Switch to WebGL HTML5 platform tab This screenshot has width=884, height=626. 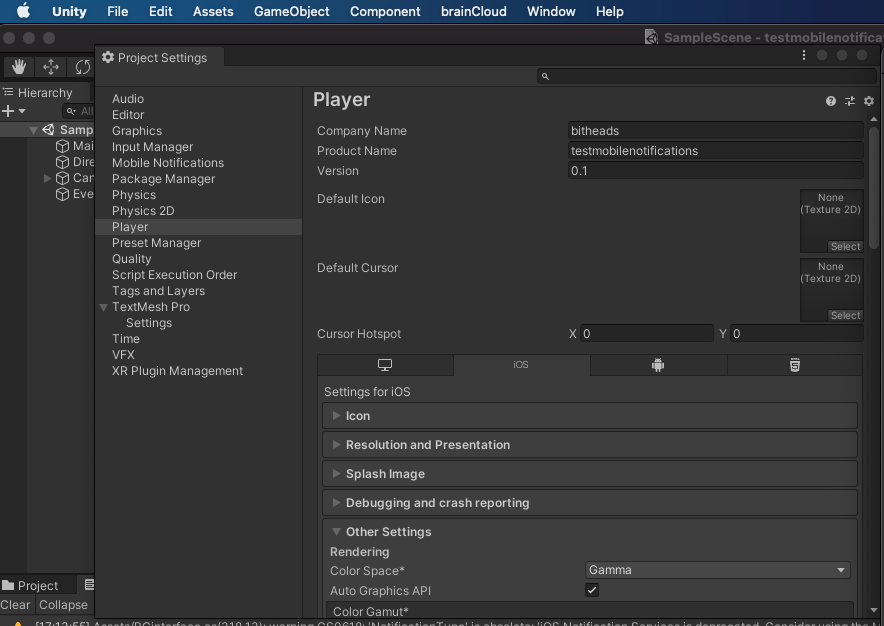795,365
